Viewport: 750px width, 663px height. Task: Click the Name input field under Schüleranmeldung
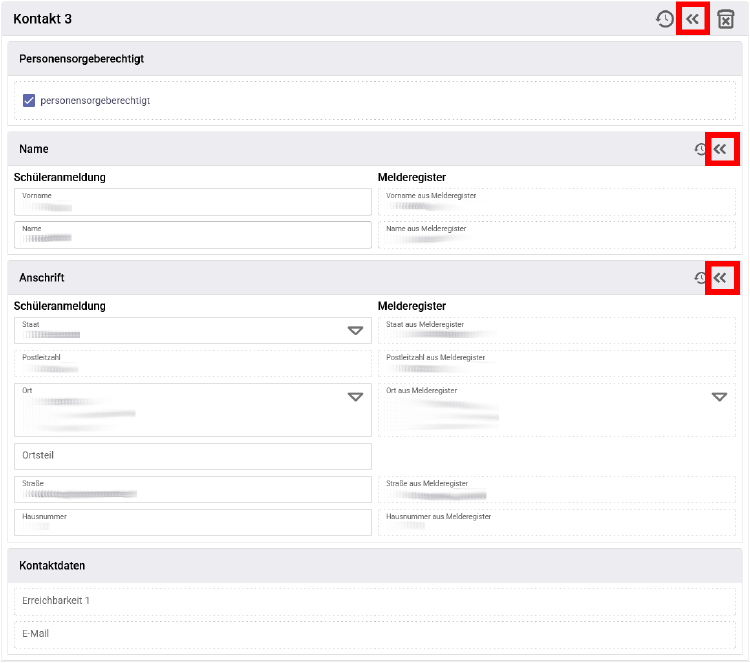(x=193, y=235)
